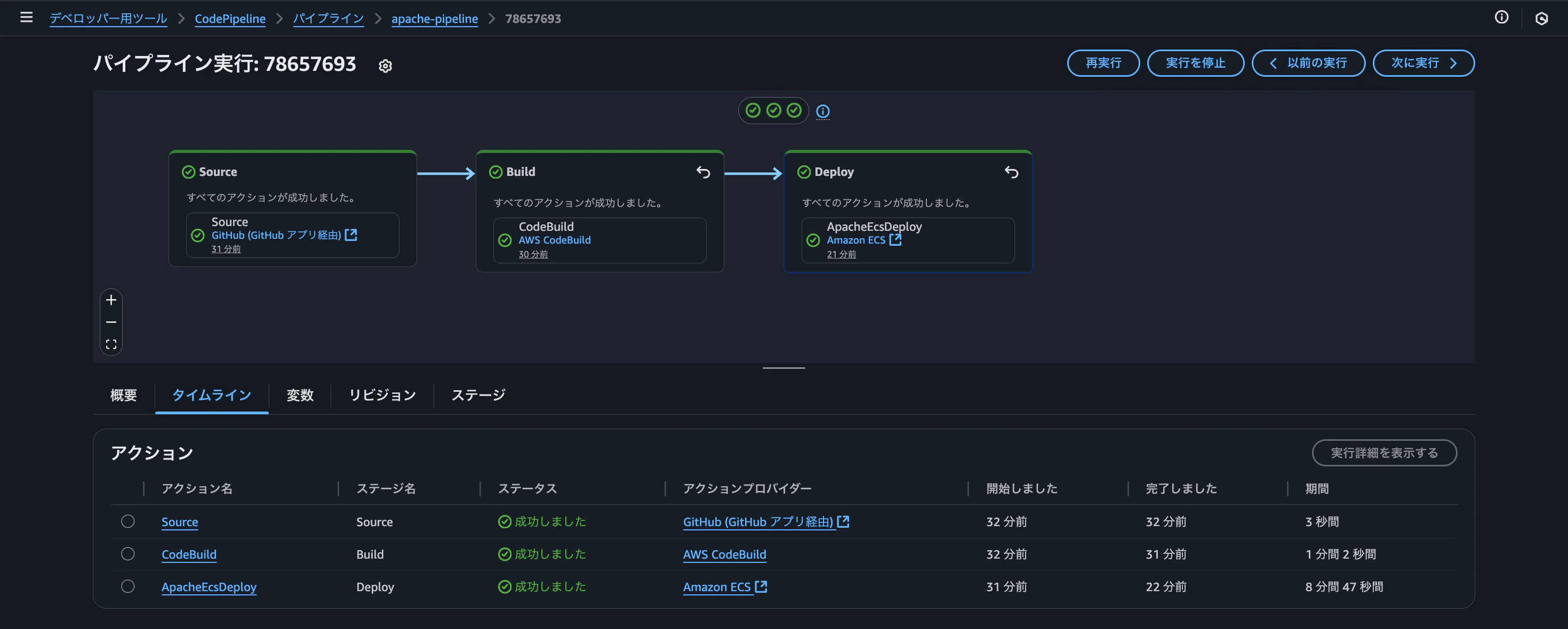Click the ApacheEcsDeploy action success icon in diagram
The image size is (1568, 629).
click(x=813, y=240)
